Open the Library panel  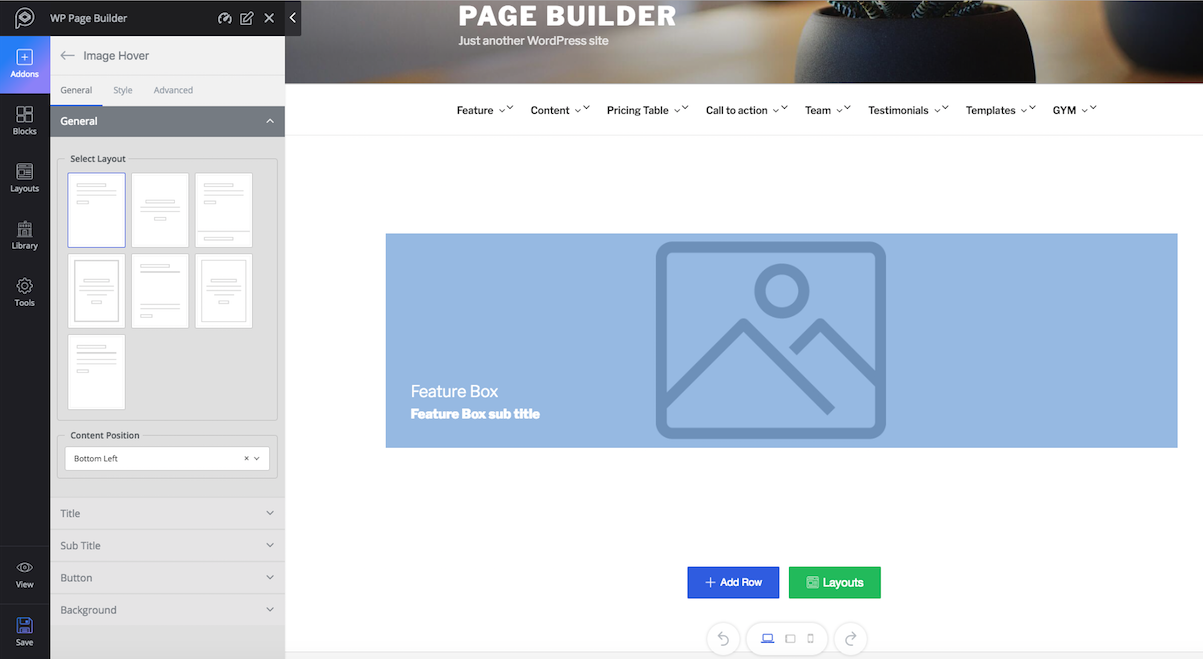point(25,235)
